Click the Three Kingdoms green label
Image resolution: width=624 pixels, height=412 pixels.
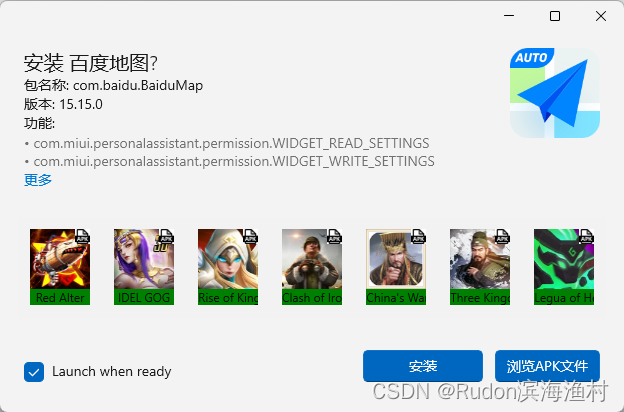pos(480,297)
